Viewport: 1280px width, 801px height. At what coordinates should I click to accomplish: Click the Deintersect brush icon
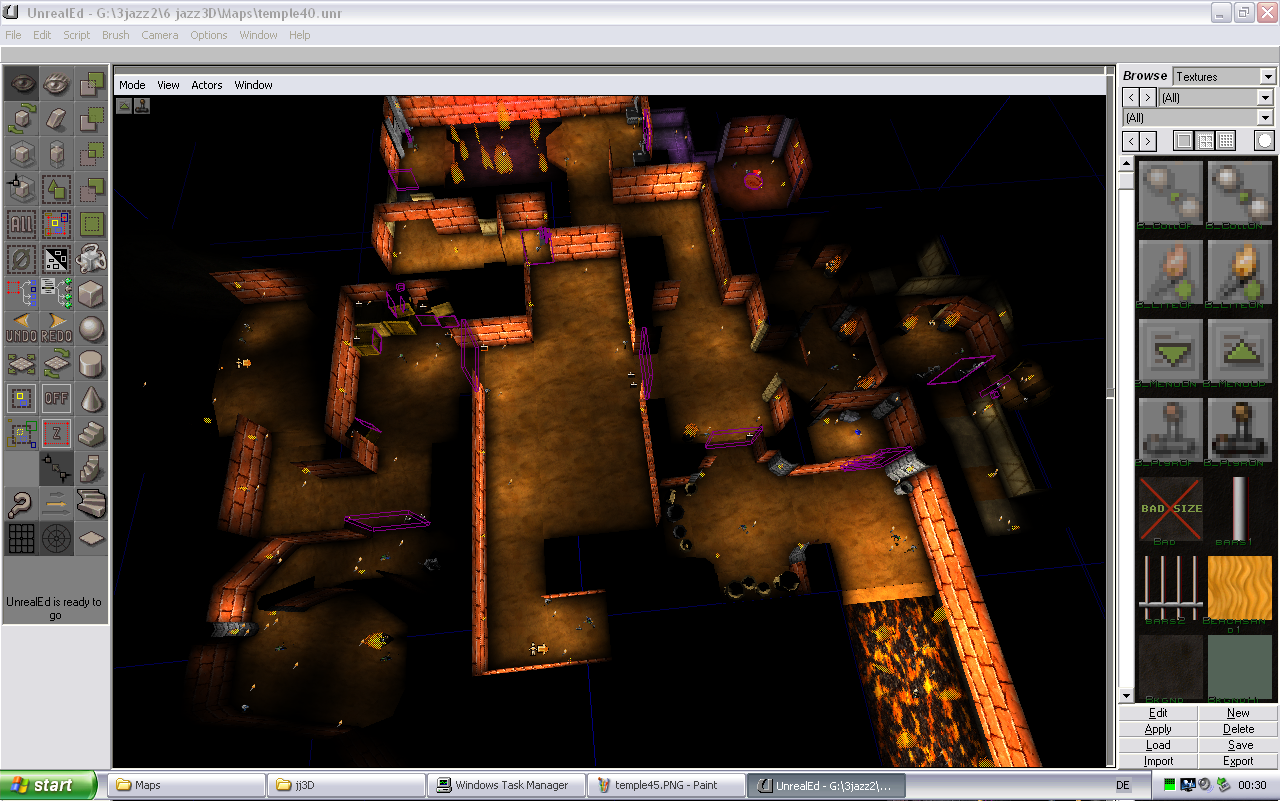(92, 189)
